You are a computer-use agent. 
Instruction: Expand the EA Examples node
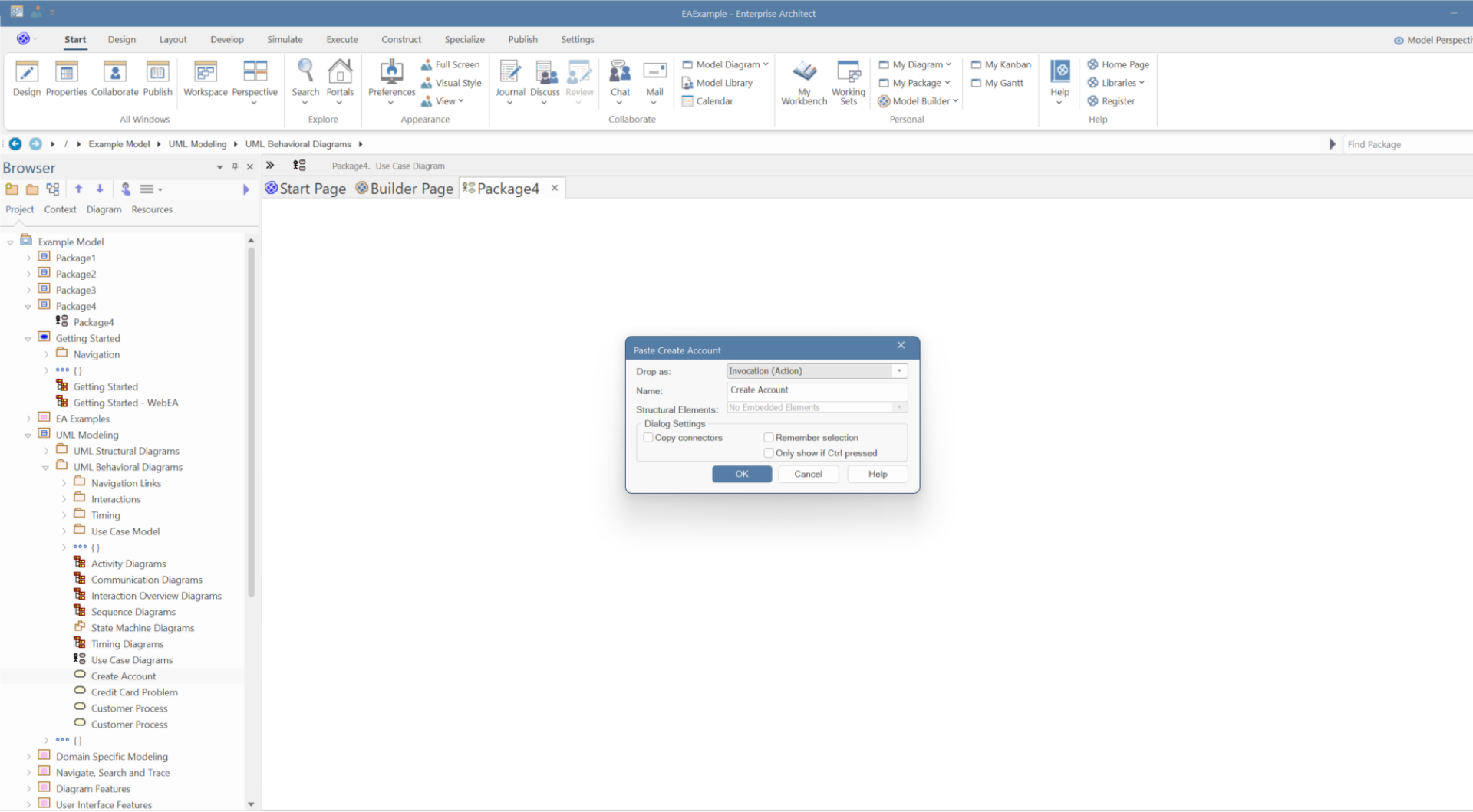tap(28, 419)
